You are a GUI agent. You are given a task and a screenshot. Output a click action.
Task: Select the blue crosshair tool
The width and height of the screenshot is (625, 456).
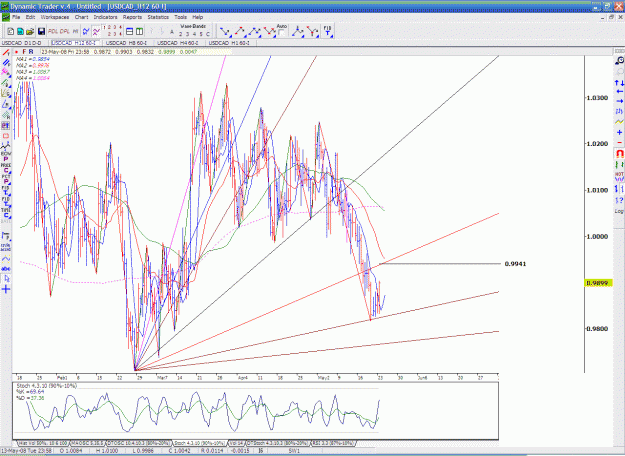pyautogui.click(x=6, y=289)
